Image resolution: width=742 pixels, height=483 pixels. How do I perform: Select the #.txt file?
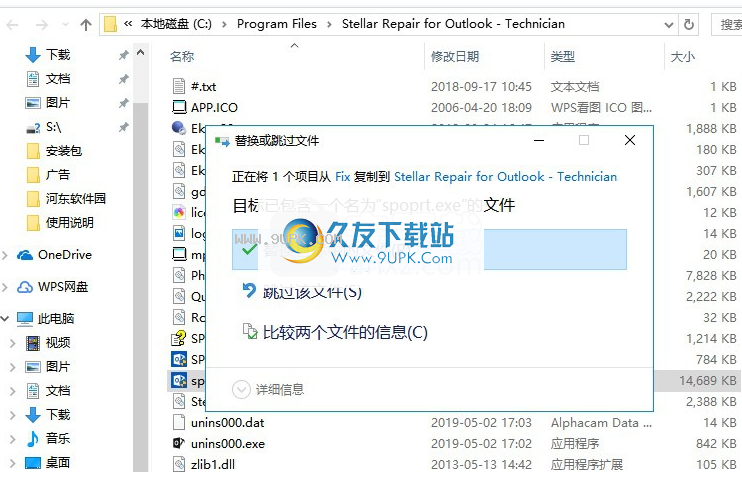click(x=203, y=87)
